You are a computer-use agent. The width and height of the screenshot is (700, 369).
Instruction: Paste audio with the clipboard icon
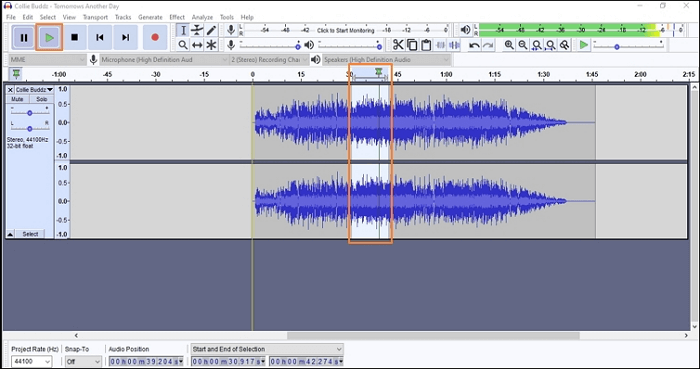426,45
